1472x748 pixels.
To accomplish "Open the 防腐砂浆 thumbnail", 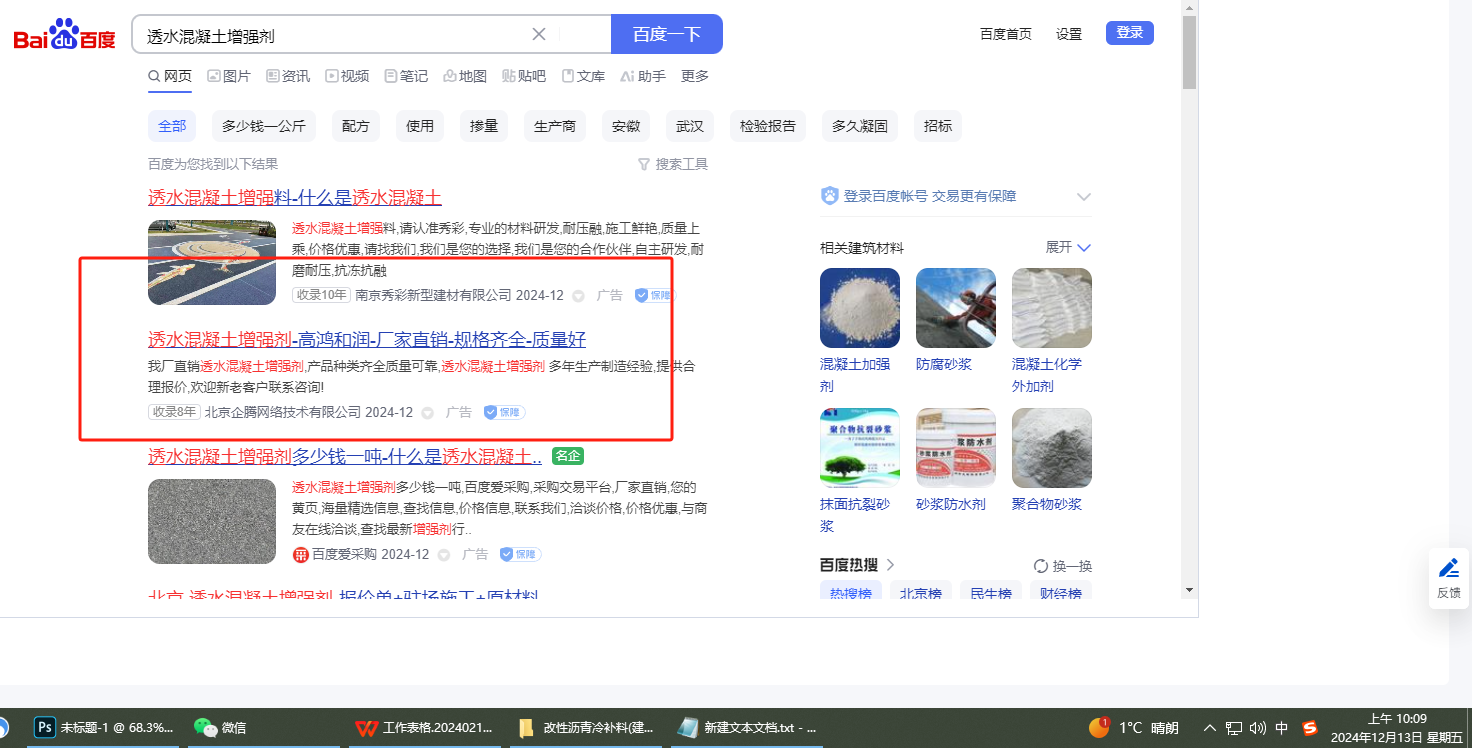I will coord(956,308).
